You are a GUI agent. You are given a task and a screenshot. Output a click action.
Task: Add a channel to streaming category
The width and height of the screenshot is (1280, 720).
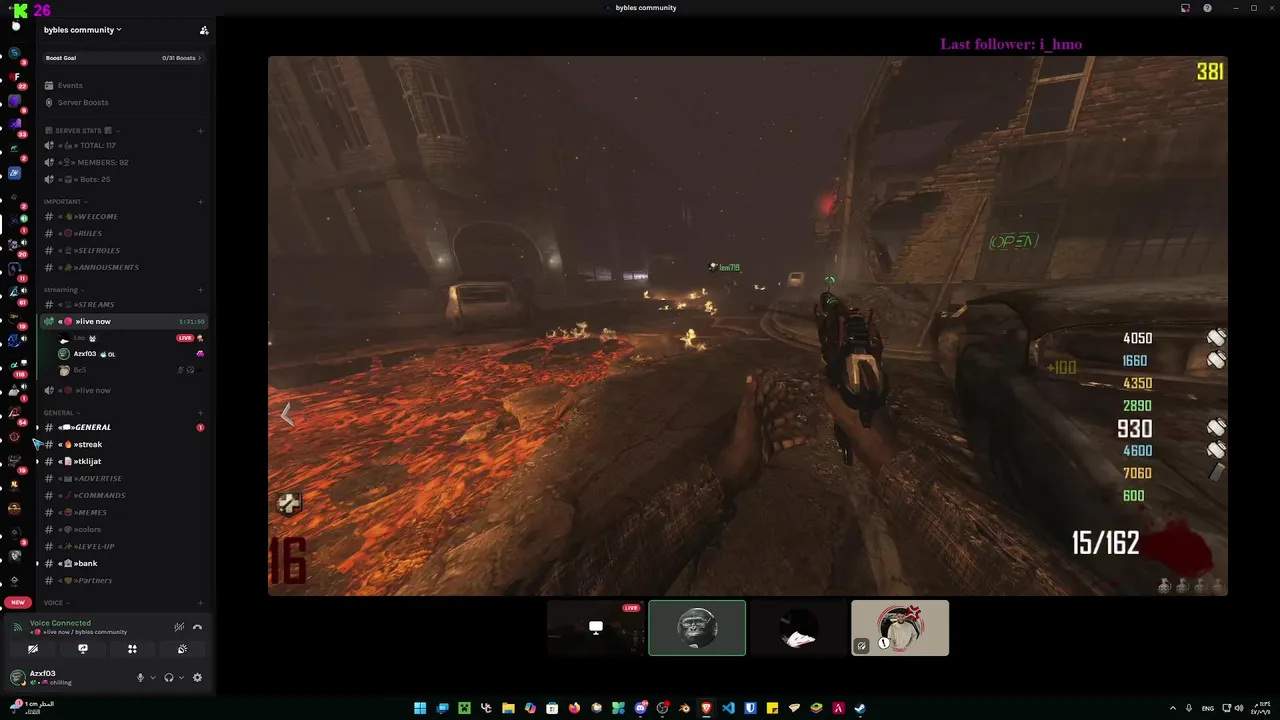(200, 290)
